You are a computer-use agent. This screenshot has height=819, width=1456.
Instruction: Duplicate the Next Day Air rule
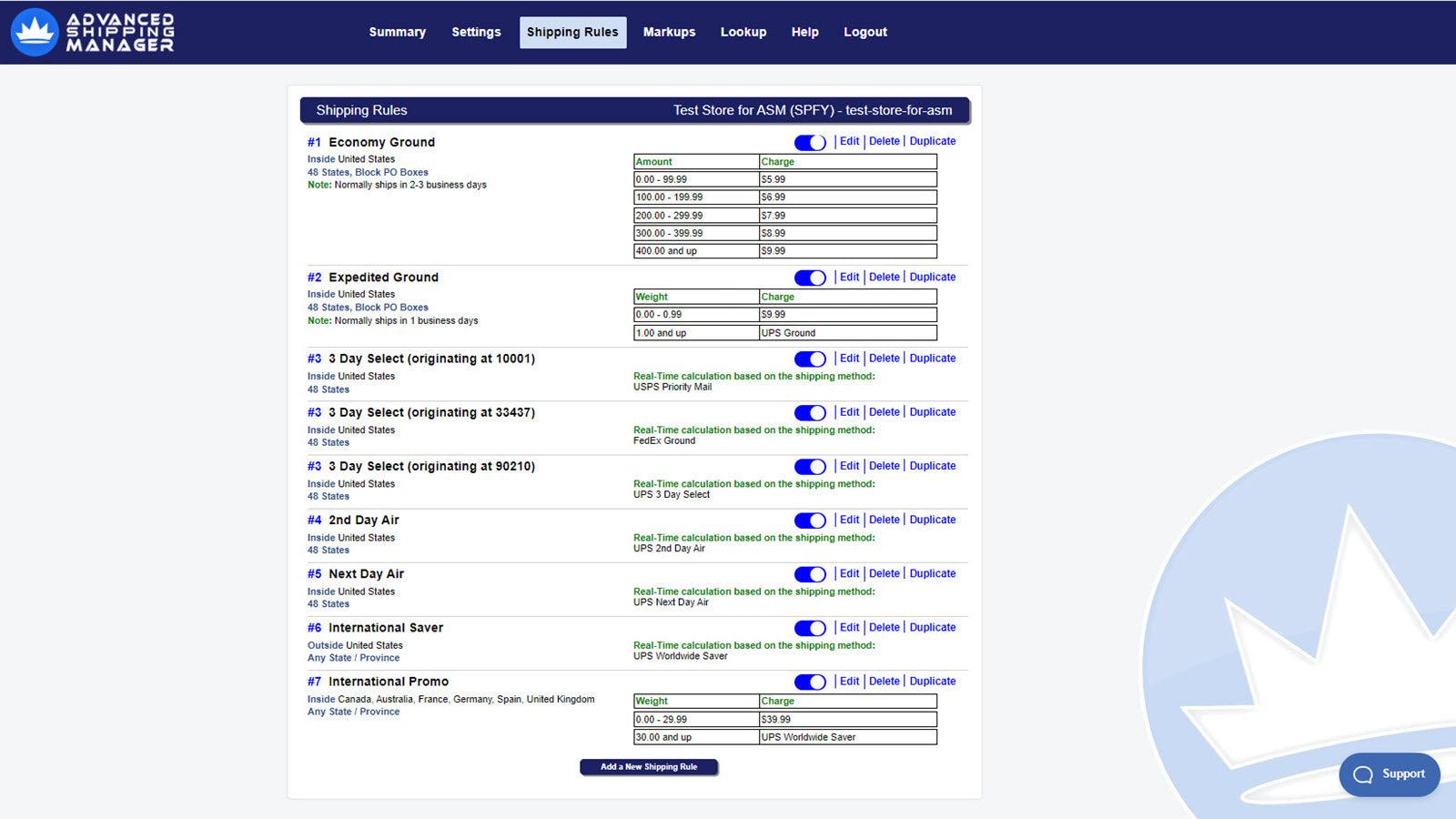coord(932,573)
